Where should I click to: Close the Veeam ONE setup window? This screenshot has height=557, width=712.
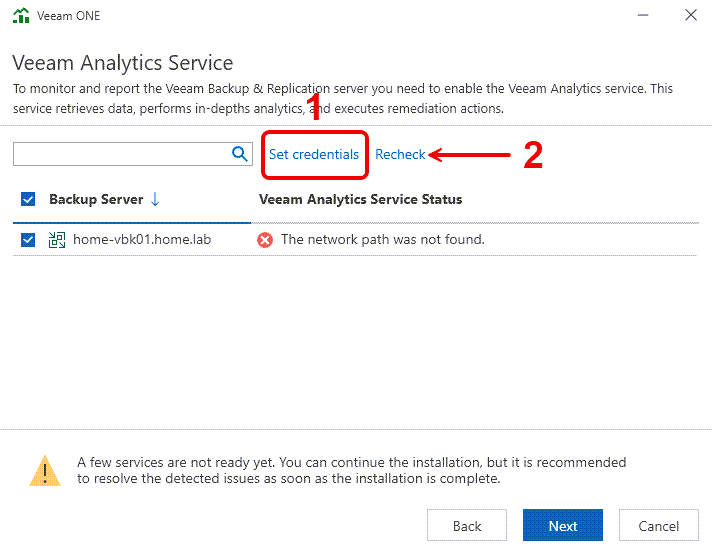(x=690, y=16)
